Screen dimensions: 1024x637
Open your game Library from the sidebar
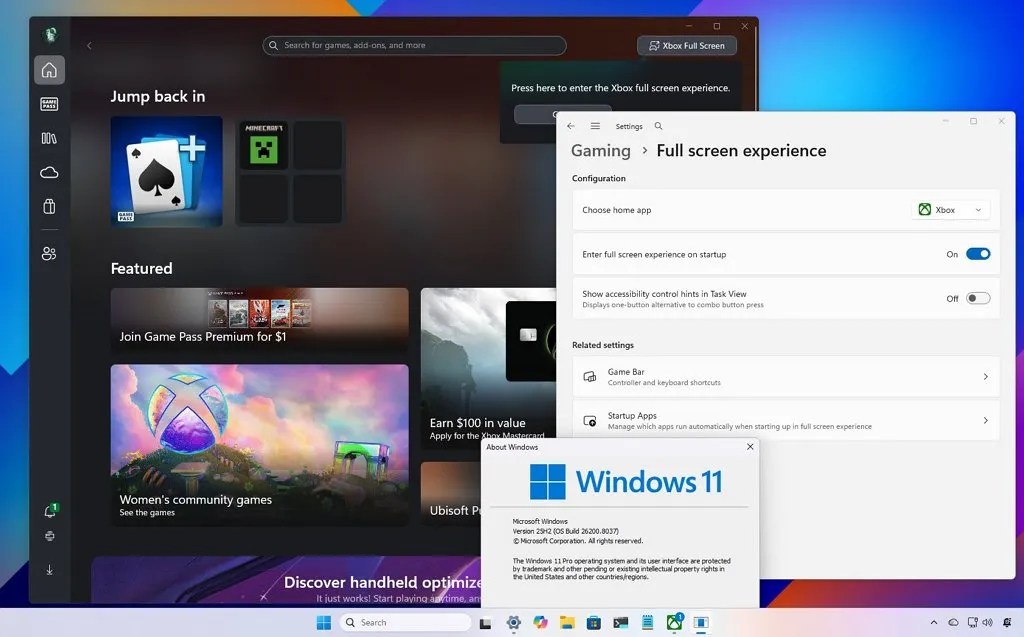48,138
